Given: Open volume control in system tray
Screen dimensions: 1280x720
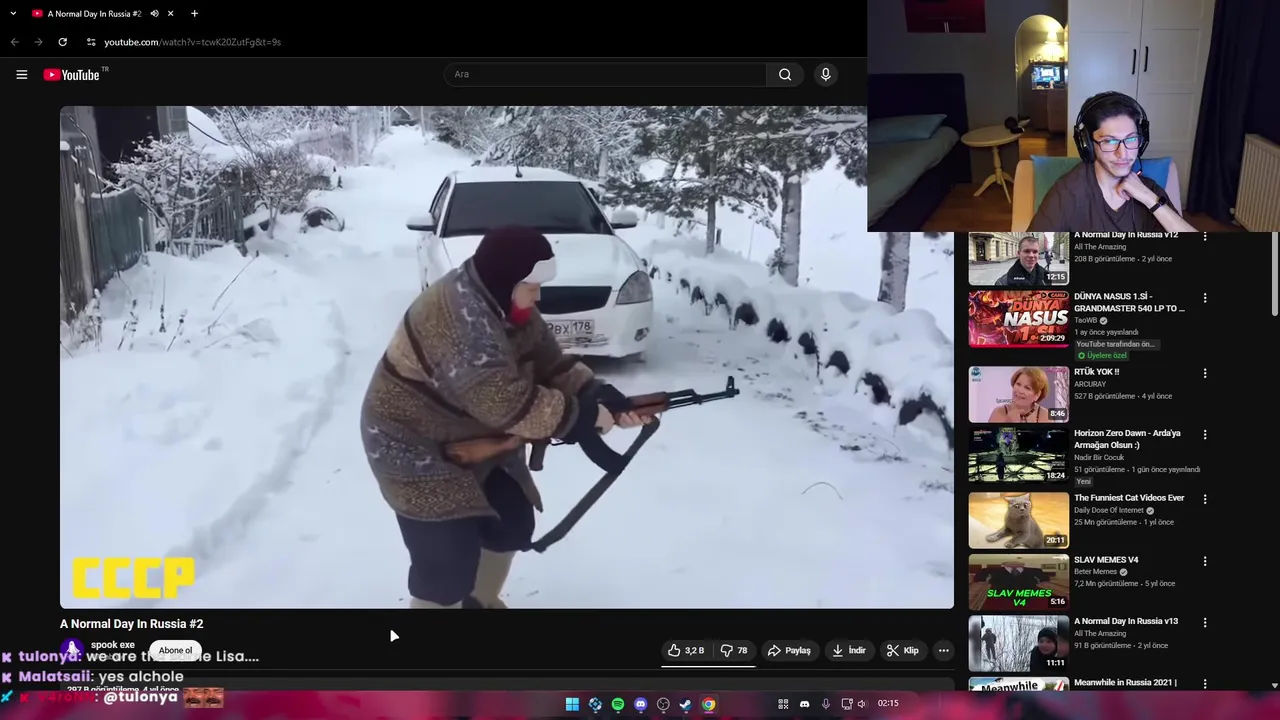Looking at the screenshot, I should (861, 704).
